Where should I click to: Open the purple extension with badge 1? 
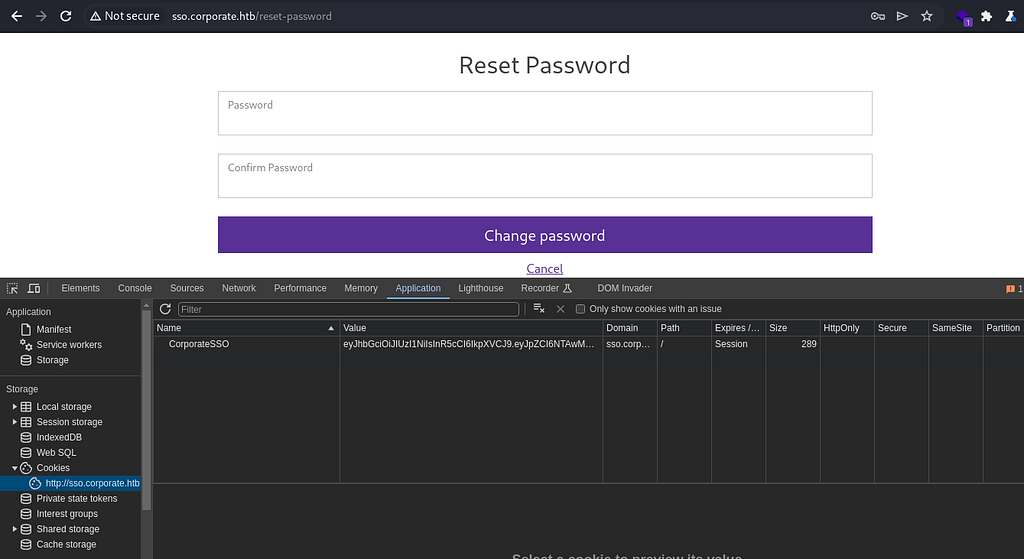click(963, 17)
